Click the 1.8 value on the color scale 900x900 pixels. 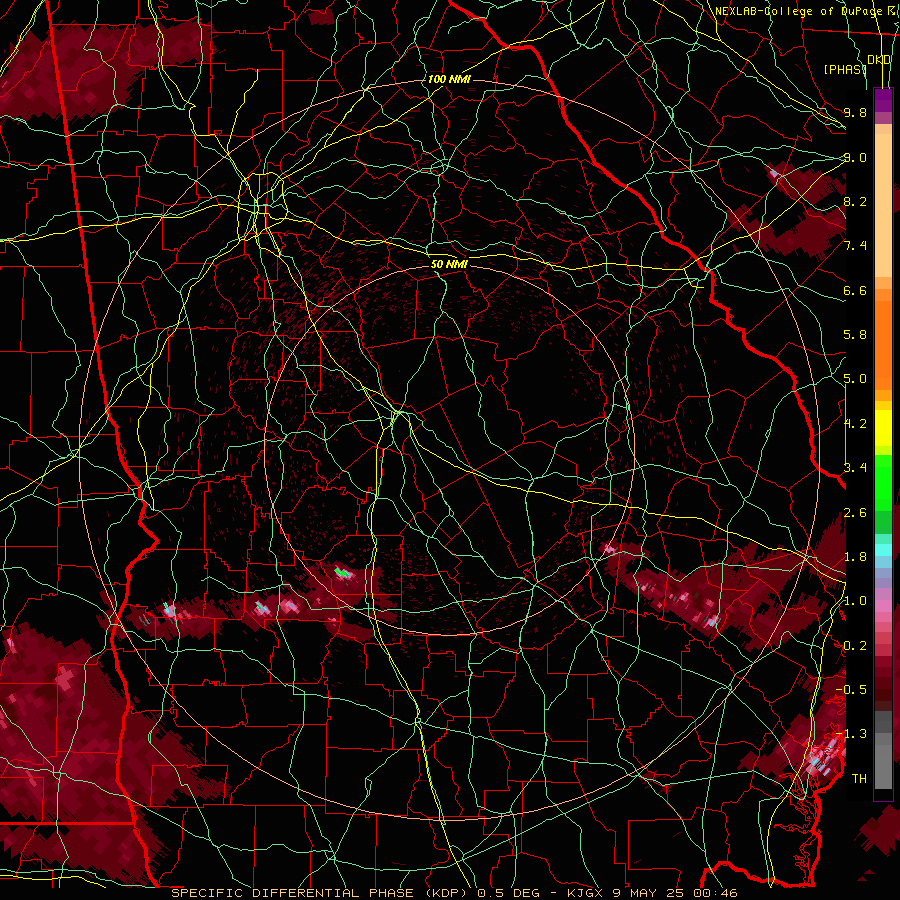tap(855, 557)
